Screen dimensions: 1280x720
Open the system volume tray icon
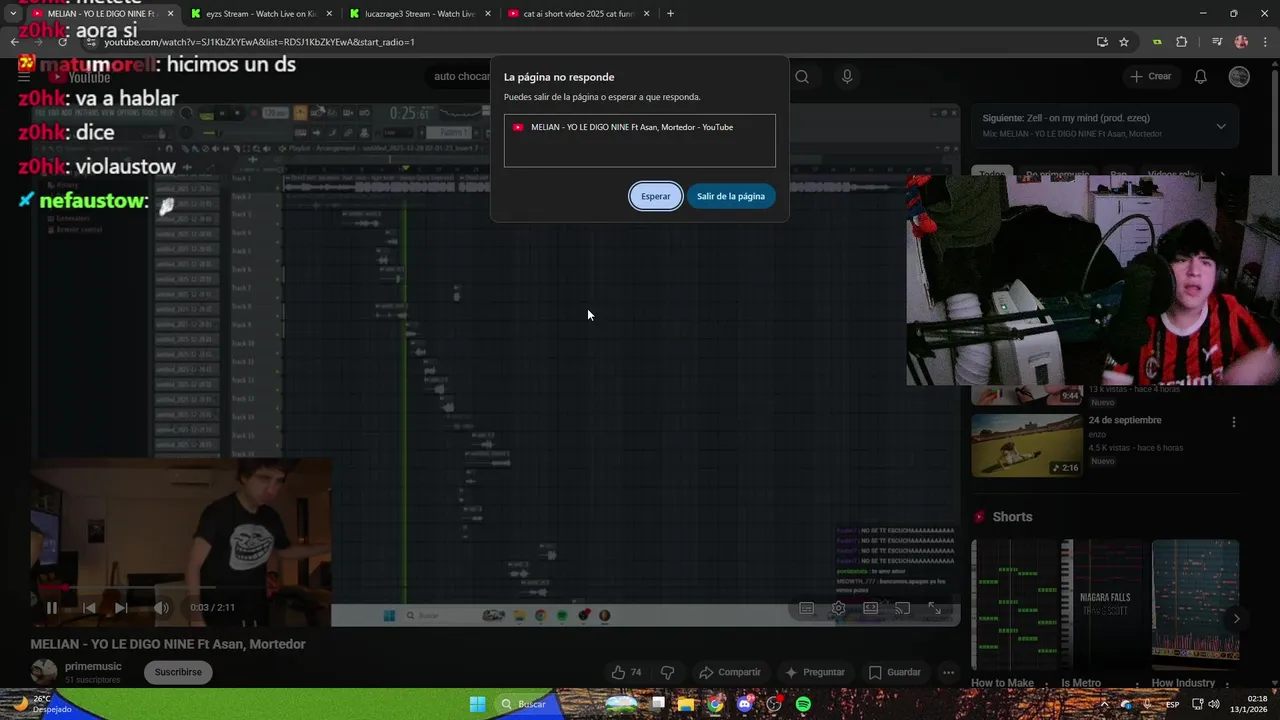pos(1214,704)
